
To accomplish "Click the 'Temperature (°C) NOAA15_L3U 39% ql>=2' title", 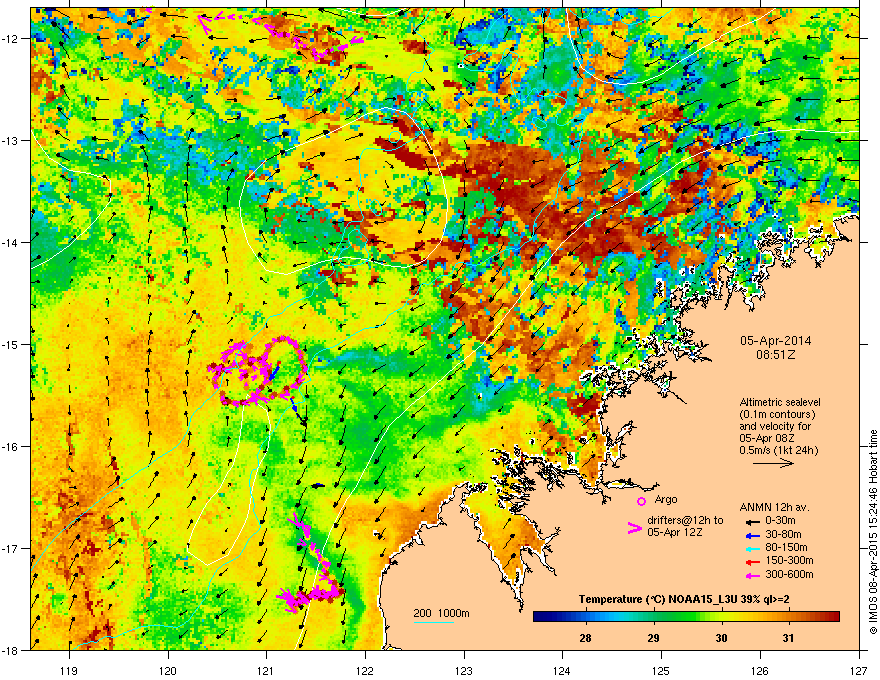I will tap(684, 599).
